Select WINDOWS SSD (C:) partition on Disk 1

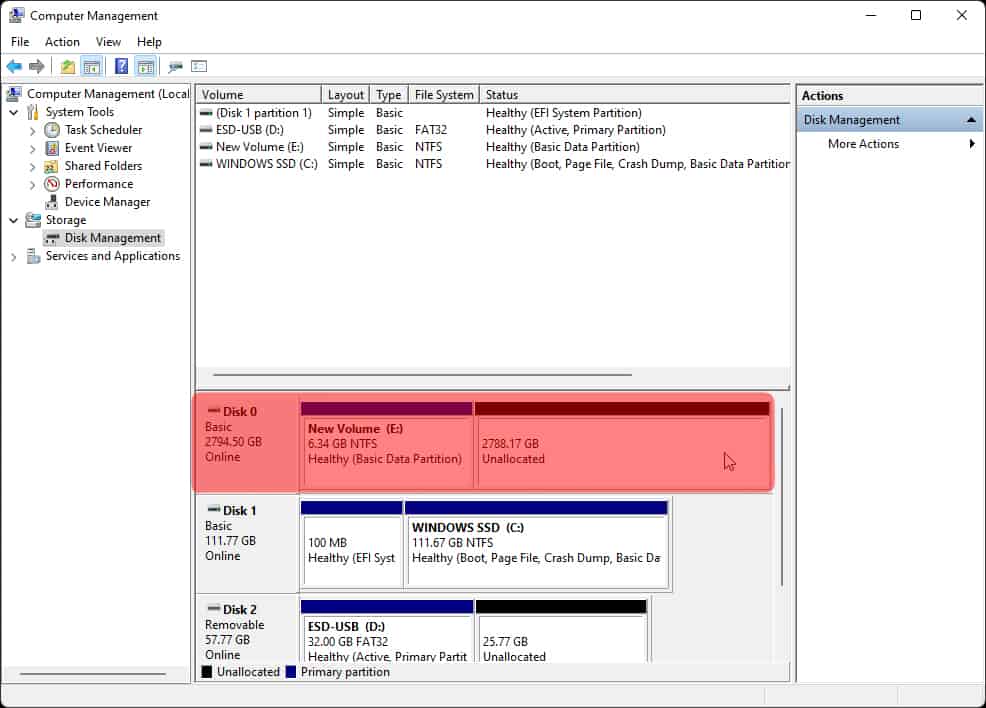(x=536, y=544)
